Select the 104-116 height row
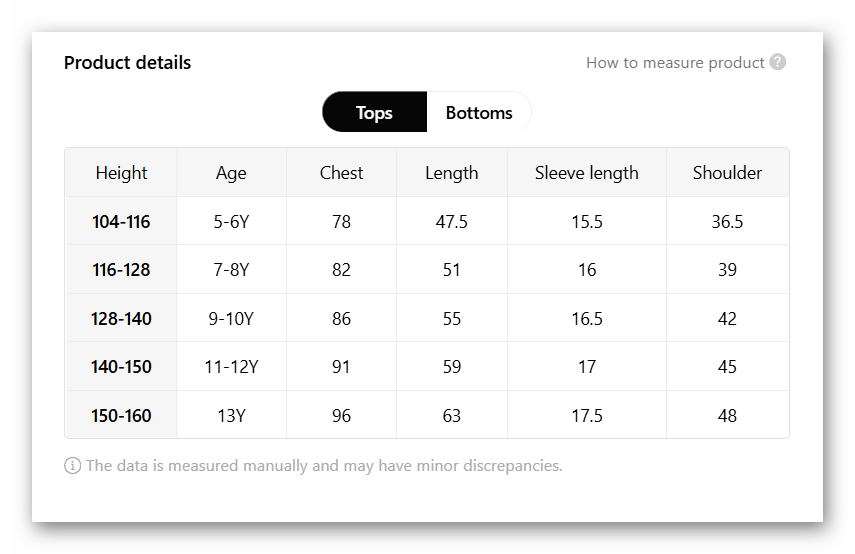Image resolution: width=855 pixels, height=554 pixels. (121, 222)
